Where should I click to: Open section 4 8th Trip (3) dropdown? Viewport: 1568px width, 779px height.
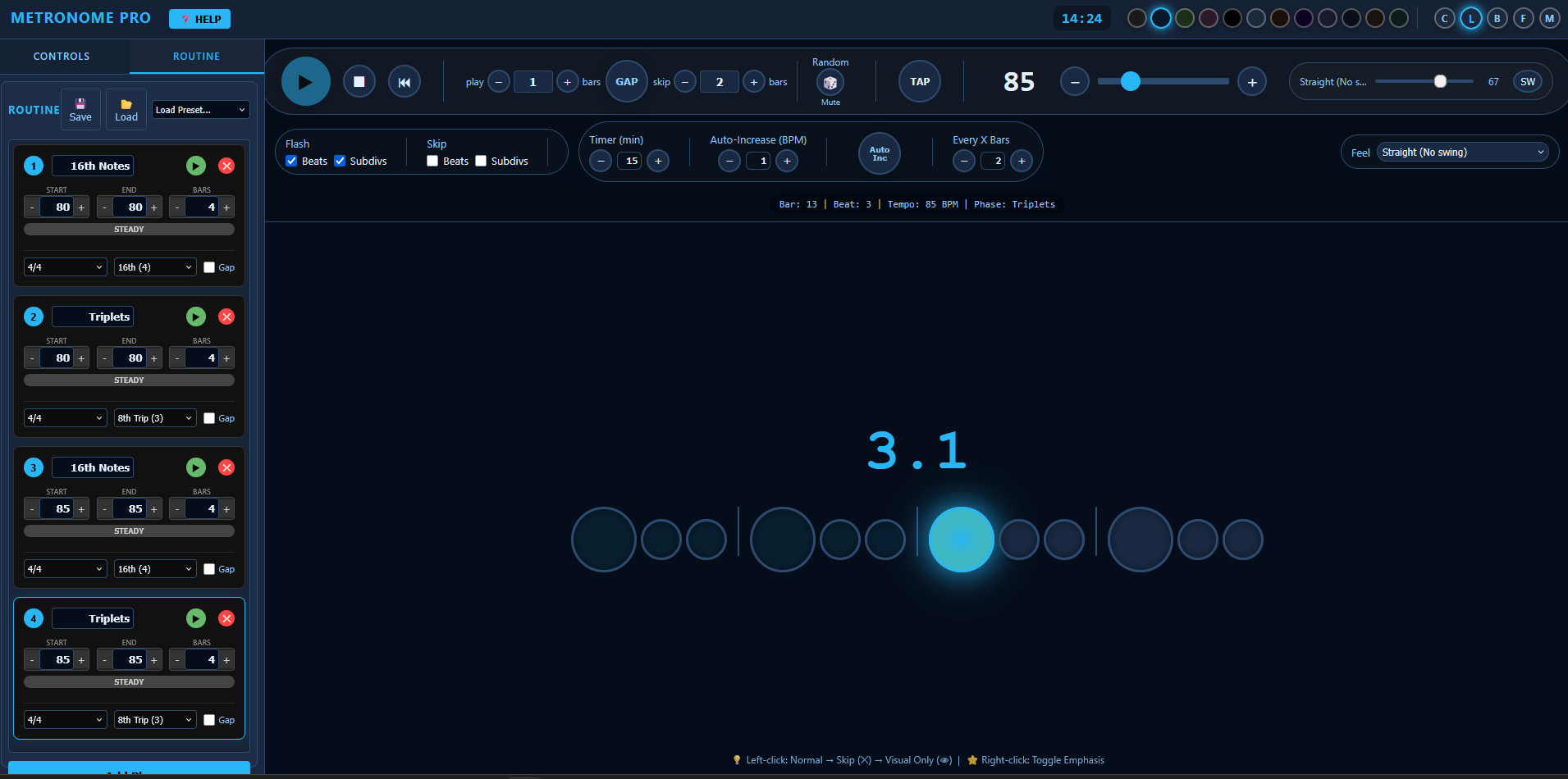point(155,720)
